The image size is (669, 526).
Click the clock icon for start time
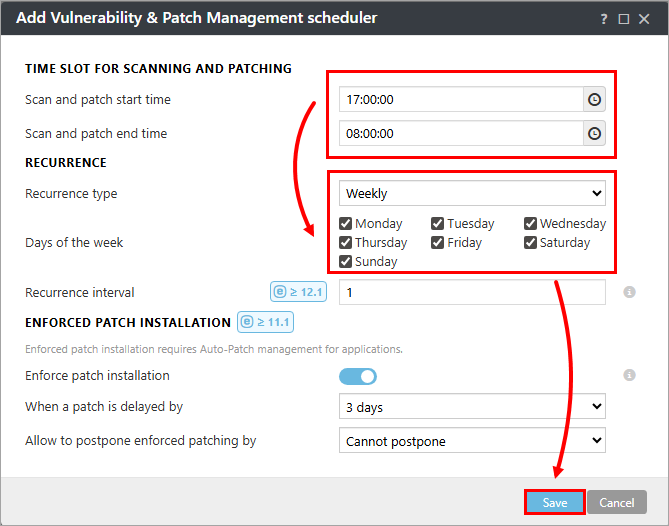(x=594, y=100)
